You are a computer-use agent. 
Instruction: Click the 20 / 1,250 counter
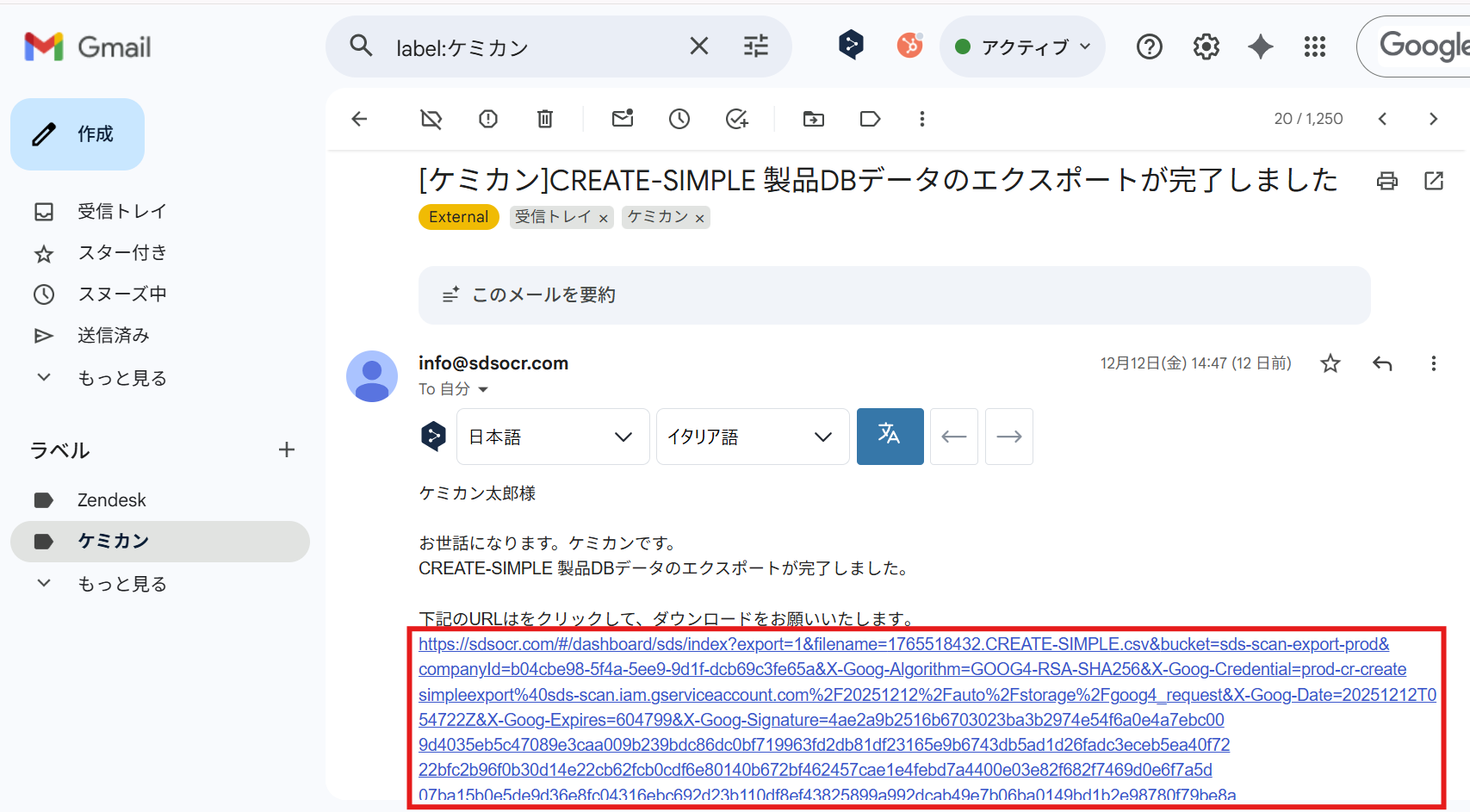[x=1308, y=119]
